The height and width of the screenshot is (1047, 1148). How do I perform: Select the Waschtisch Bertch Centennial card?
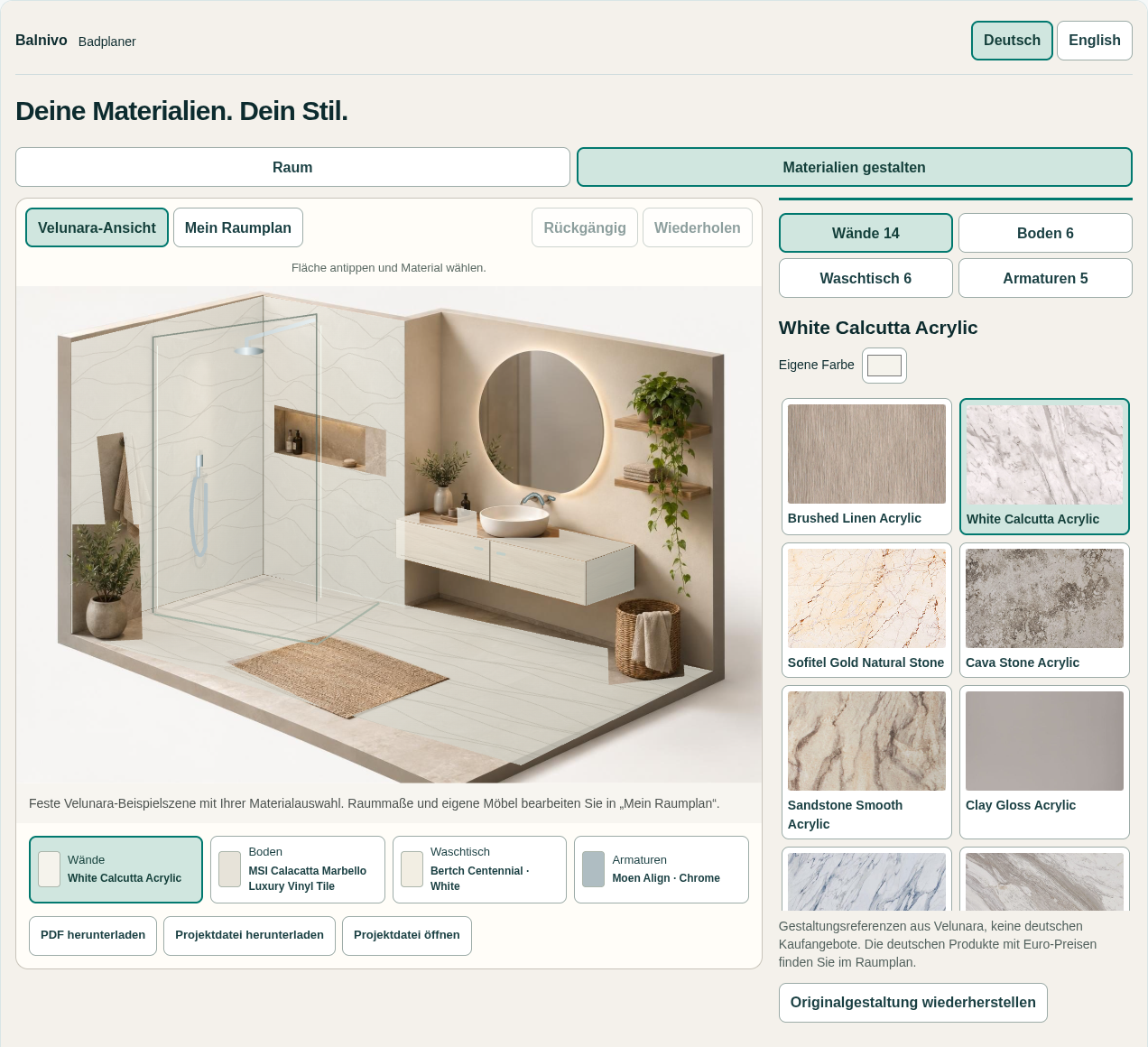tap(479, 869)
